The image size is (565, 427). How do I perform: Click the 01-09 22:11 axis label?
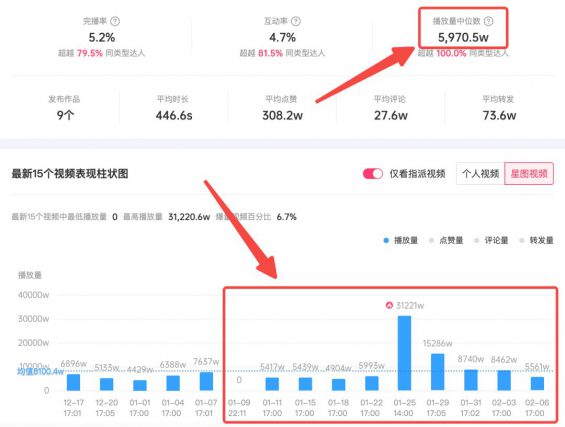[x=239, y=408]
